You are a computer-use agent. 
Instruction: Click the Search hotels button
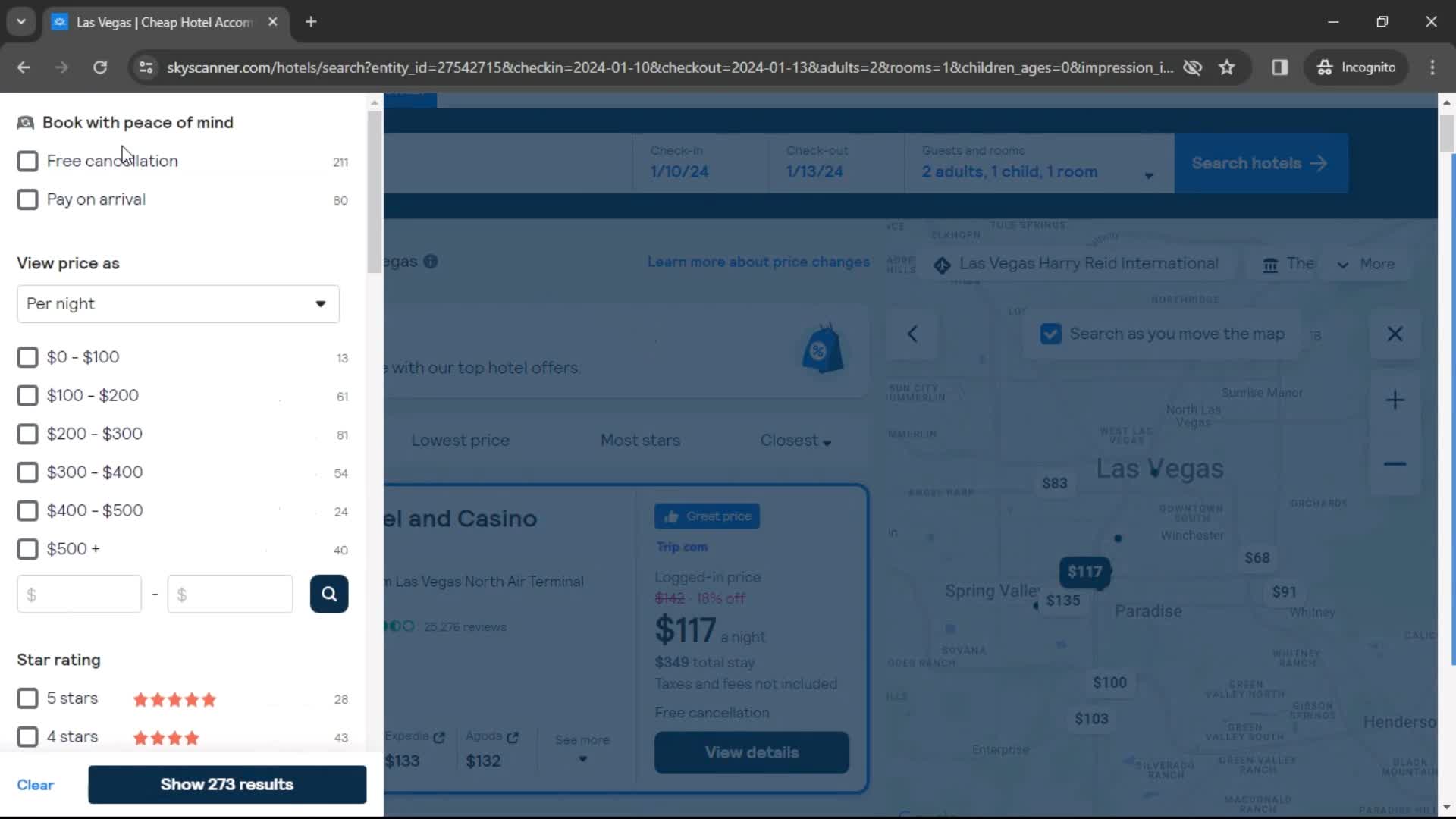pyautogui.click(x=1261, y=163)
